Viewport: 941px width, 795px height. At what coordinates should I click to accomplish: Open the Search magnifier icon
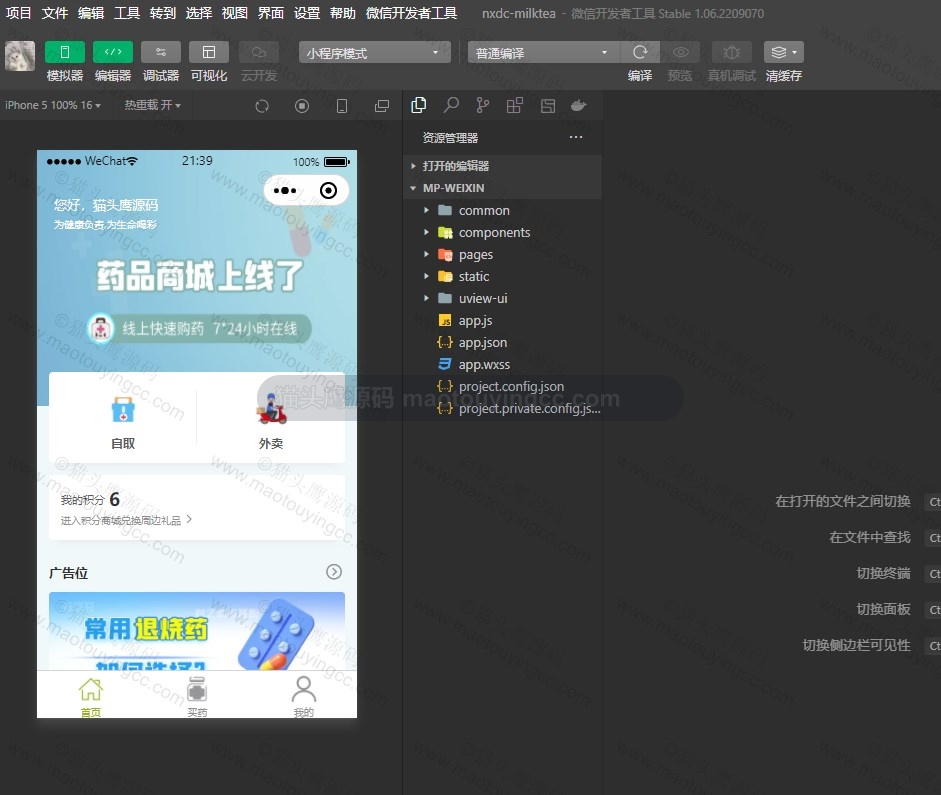pos(451,106)
